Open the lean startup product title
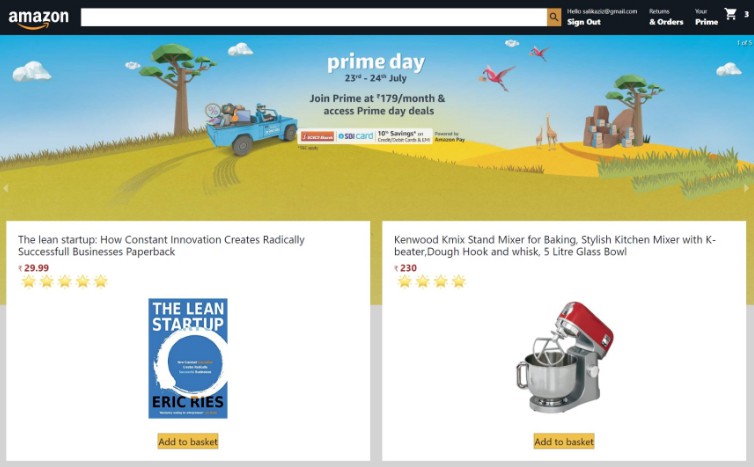 coord(162,246)
